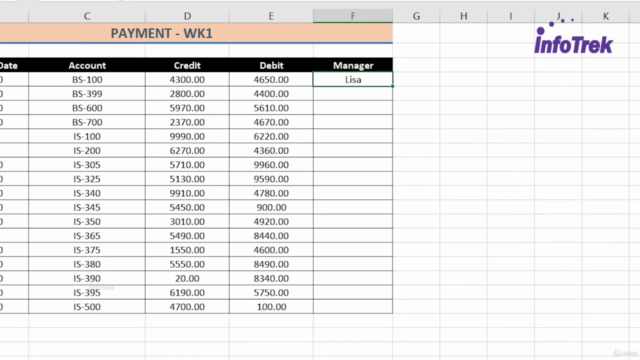640x360 pixels.
Task: Select credit value 20.00
Action: (187, 278)
